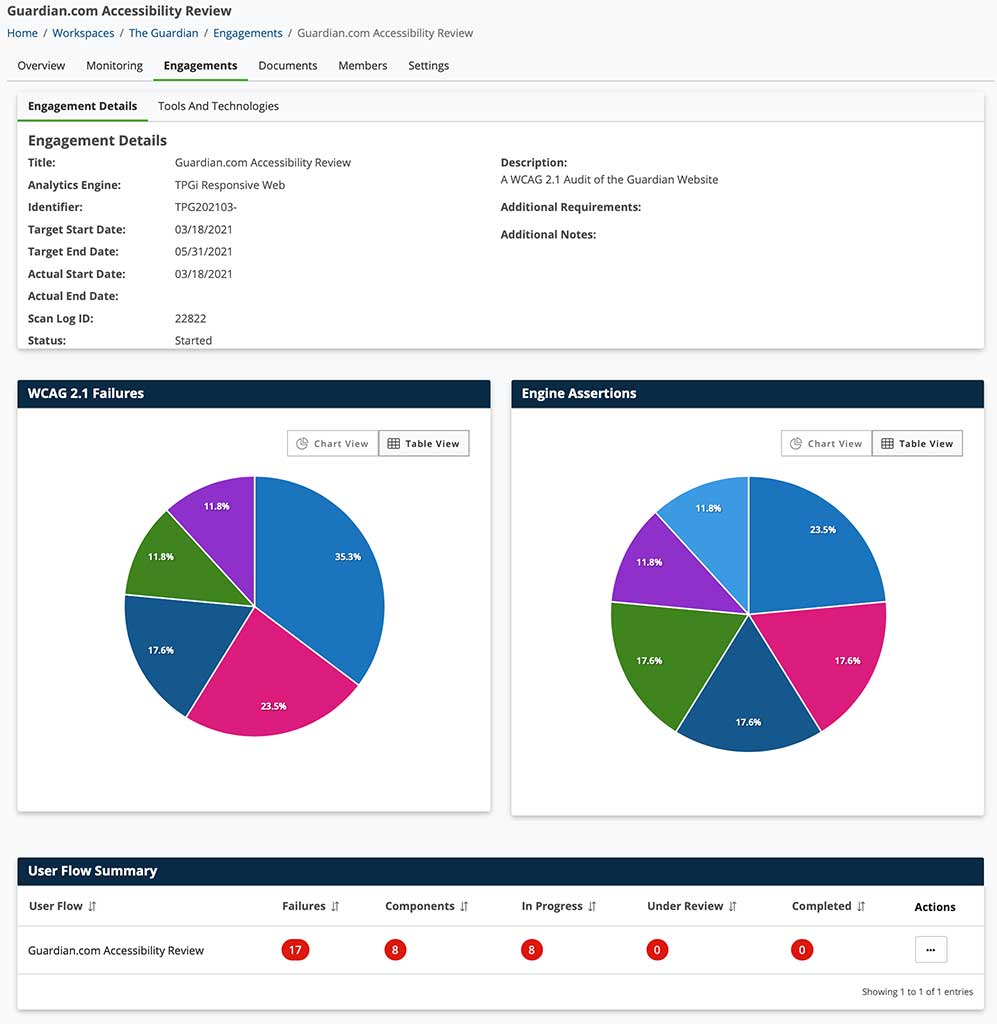Click the Status value Started

click(x=193, y=340)
